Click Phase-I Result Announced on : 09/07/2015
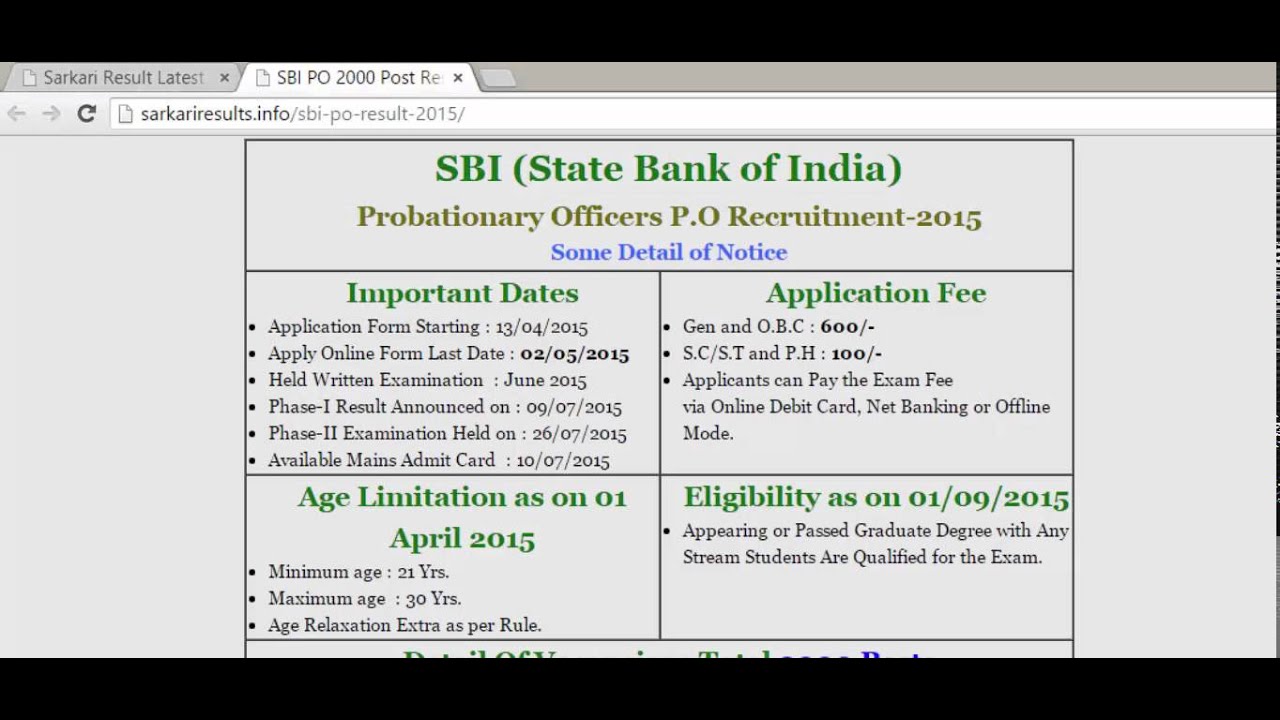 (x=445, y=407)
